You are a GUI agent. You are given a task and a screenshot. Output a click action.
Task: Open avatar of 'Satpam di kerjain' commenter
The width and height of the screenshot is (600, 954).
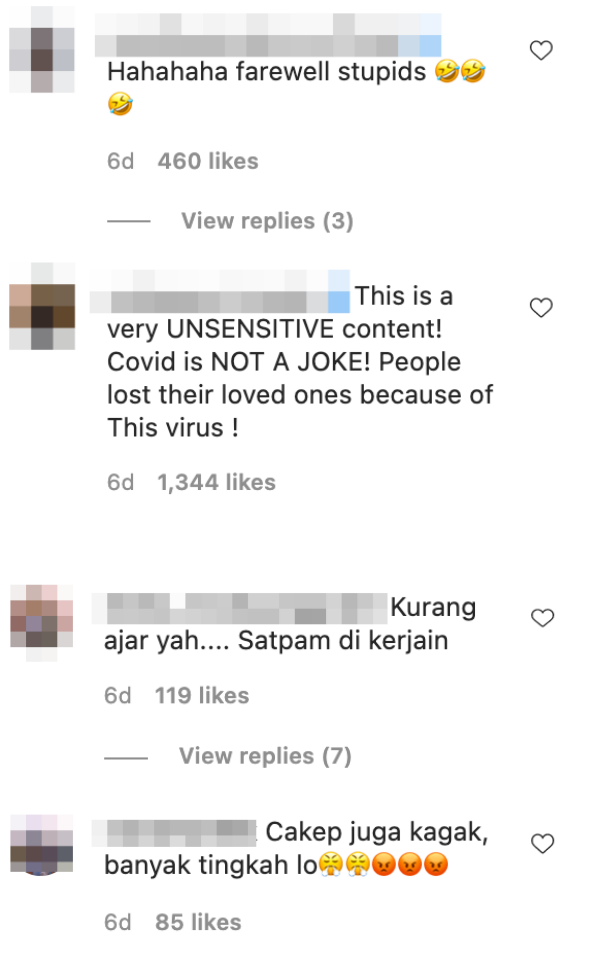pyautogui.click(x=42, y=622)
